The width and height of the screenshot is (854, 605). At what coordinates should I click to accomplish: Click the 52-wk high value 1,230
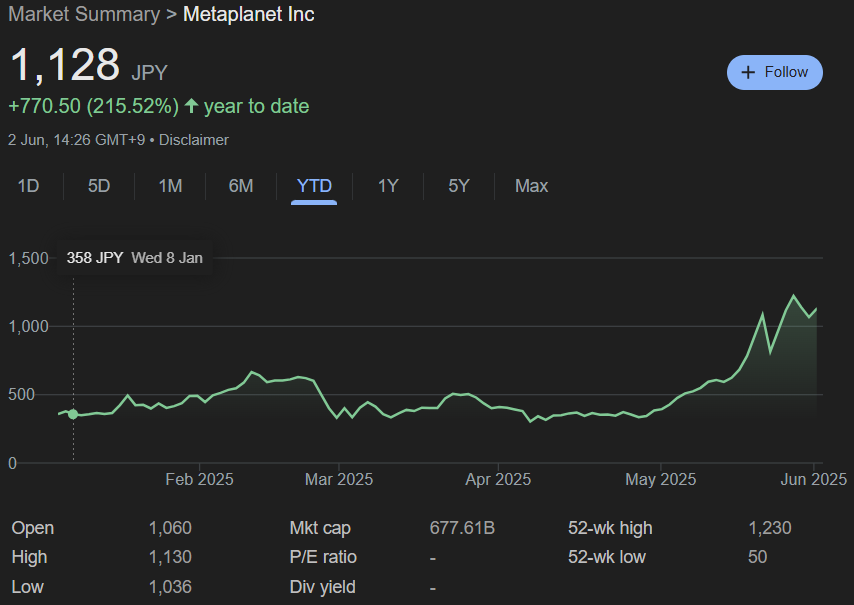click(x=770, y=528)
